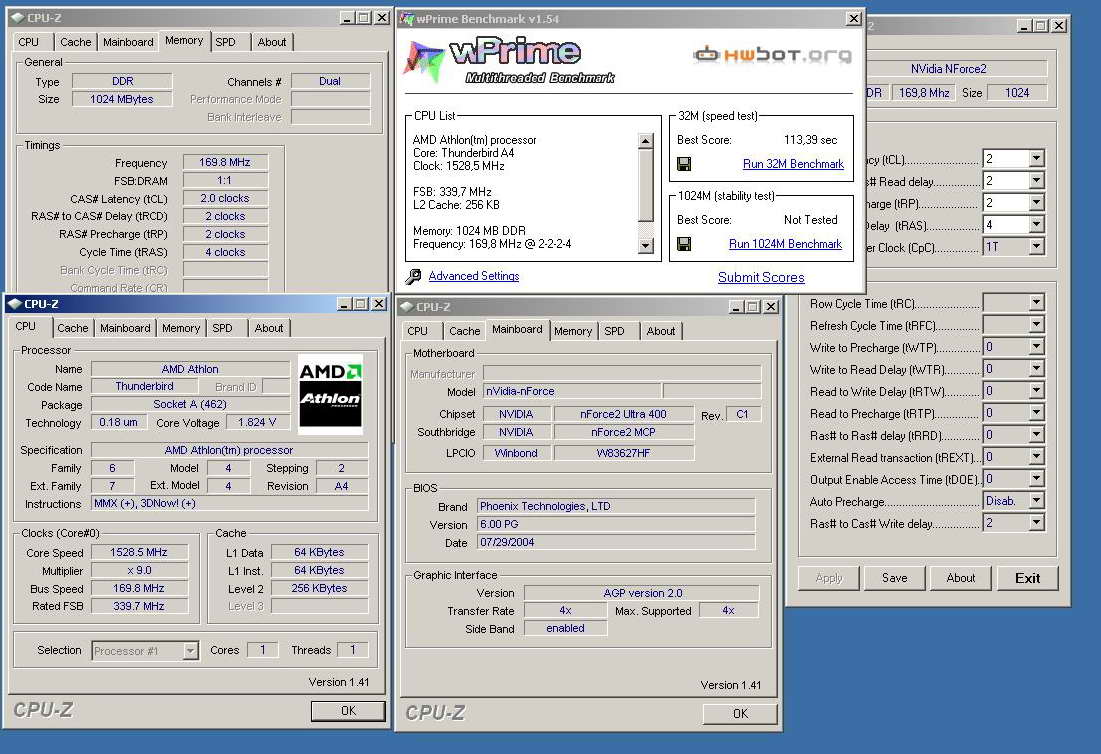
Task: Expand Write to Precharge (tWTP) dropdown
Action: [1036, 347]
